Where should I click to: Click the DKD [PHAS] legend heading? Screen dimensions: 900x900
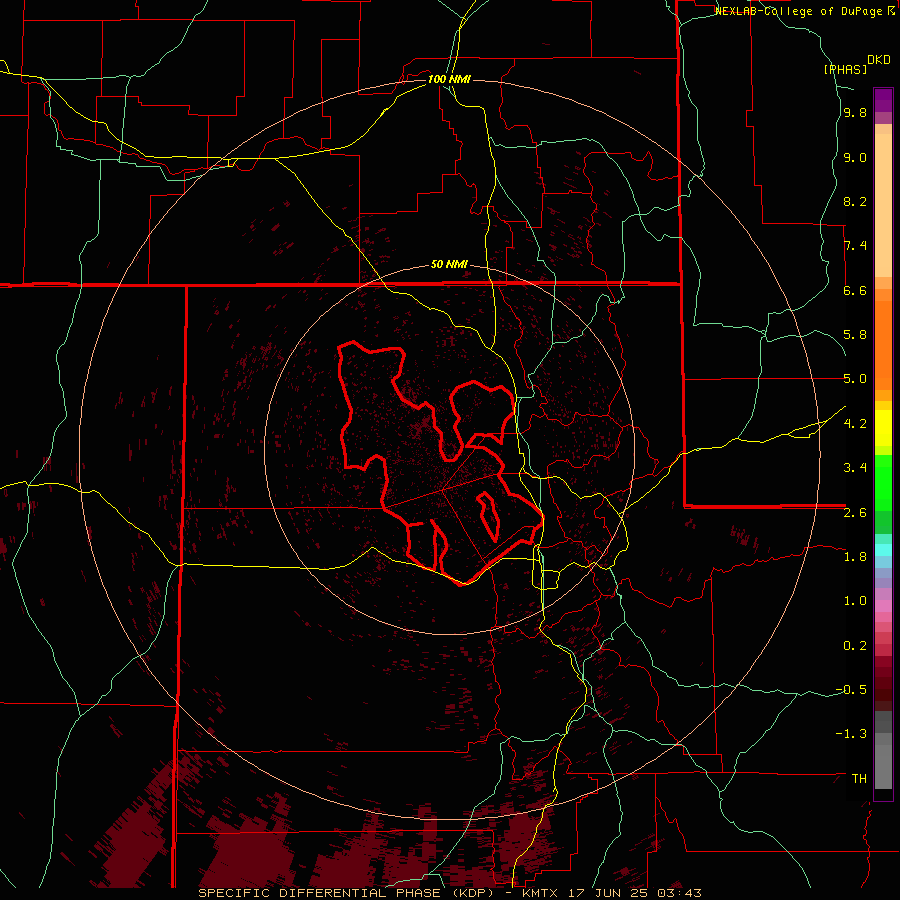point(858,64)
